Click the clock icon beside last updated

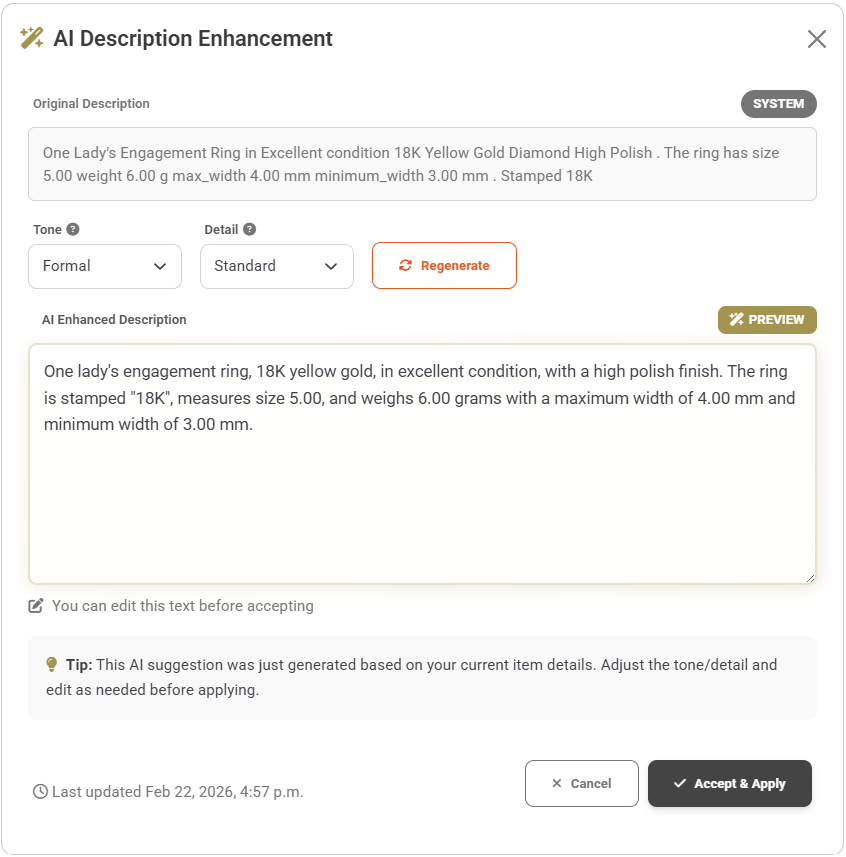click(x=39, y=791)
